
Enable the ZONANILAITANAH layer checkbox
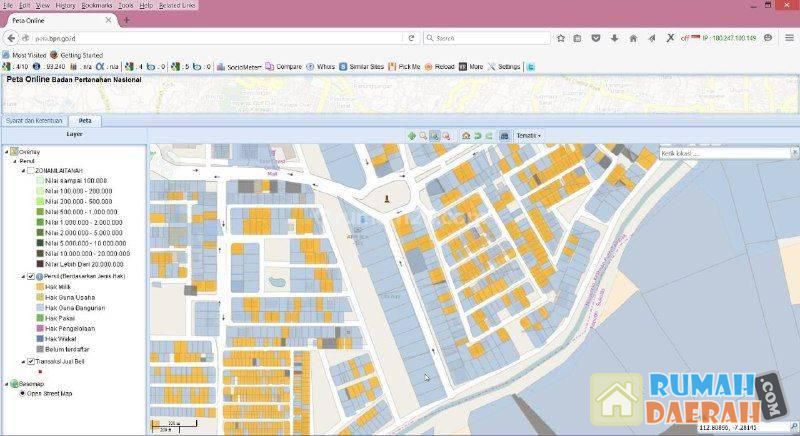(x=31, y=170)
